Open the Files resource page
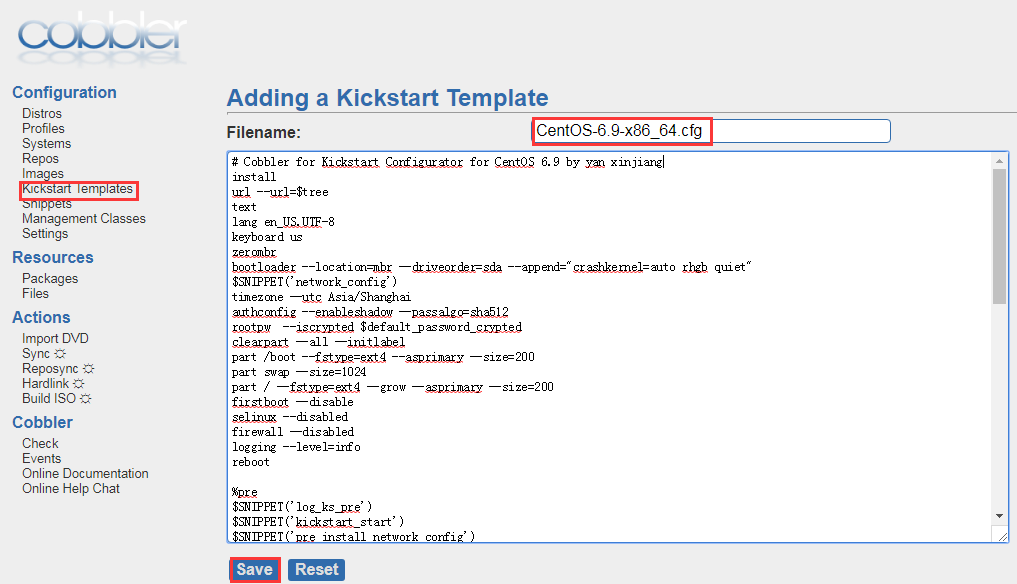 click(35, 293)
